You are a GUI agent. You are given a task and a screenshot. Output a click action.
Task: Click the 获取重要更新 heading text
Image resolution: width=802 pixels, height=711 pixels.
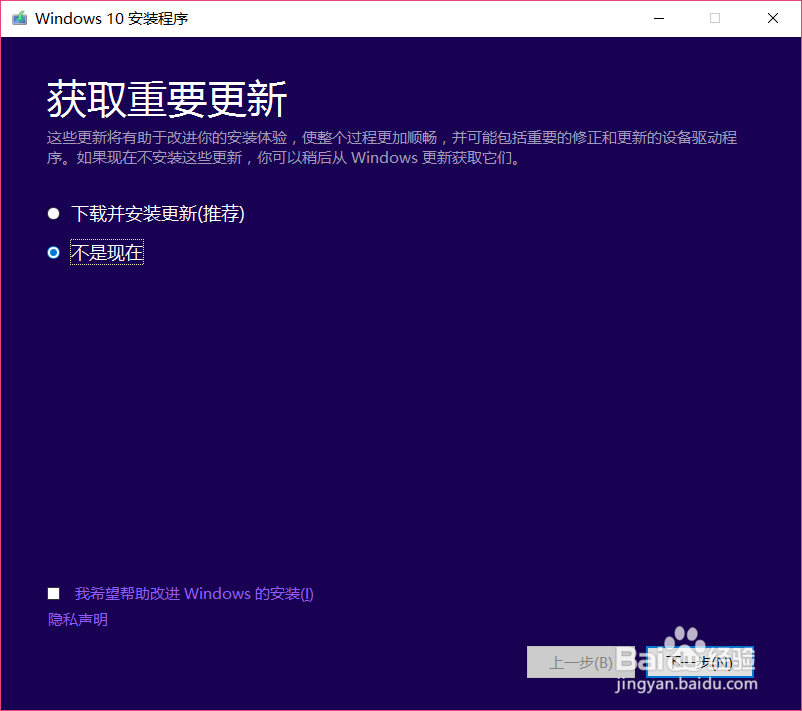coord(167,99)
